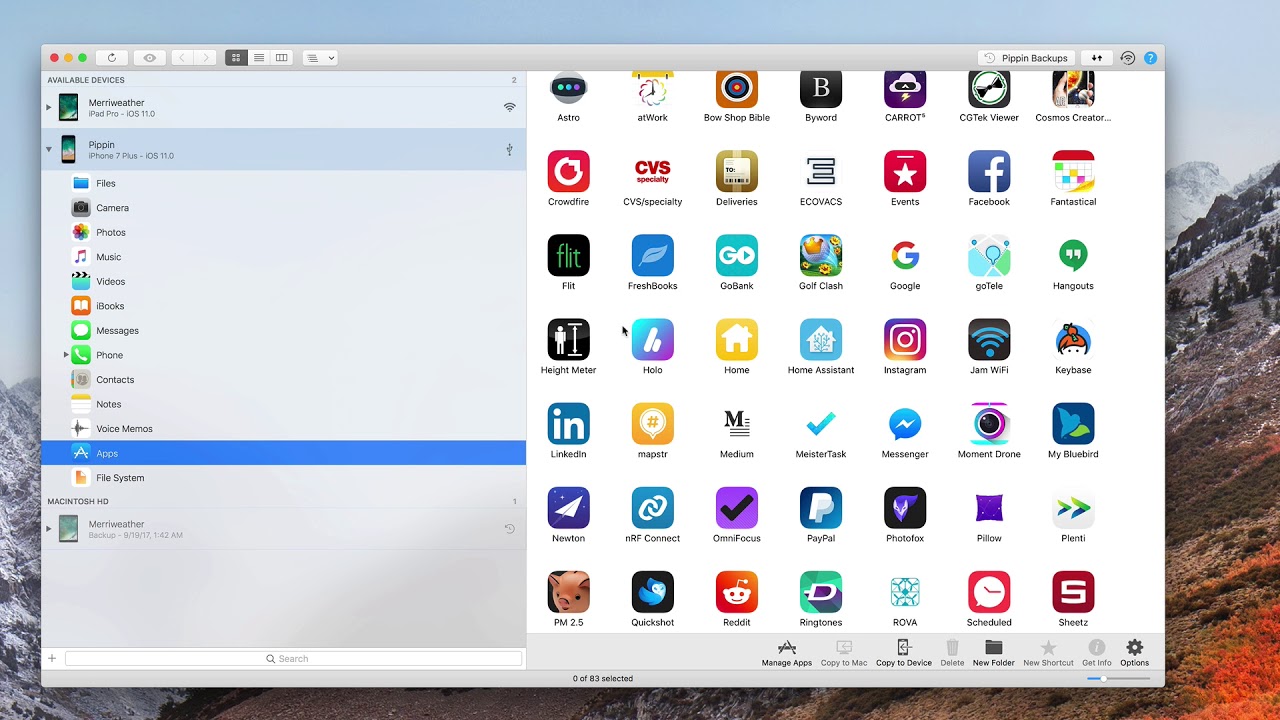Click the Manage Apps toolbar button
Image resolution: width=1280 pixels, height=720 pixels.
coord(787,653)
